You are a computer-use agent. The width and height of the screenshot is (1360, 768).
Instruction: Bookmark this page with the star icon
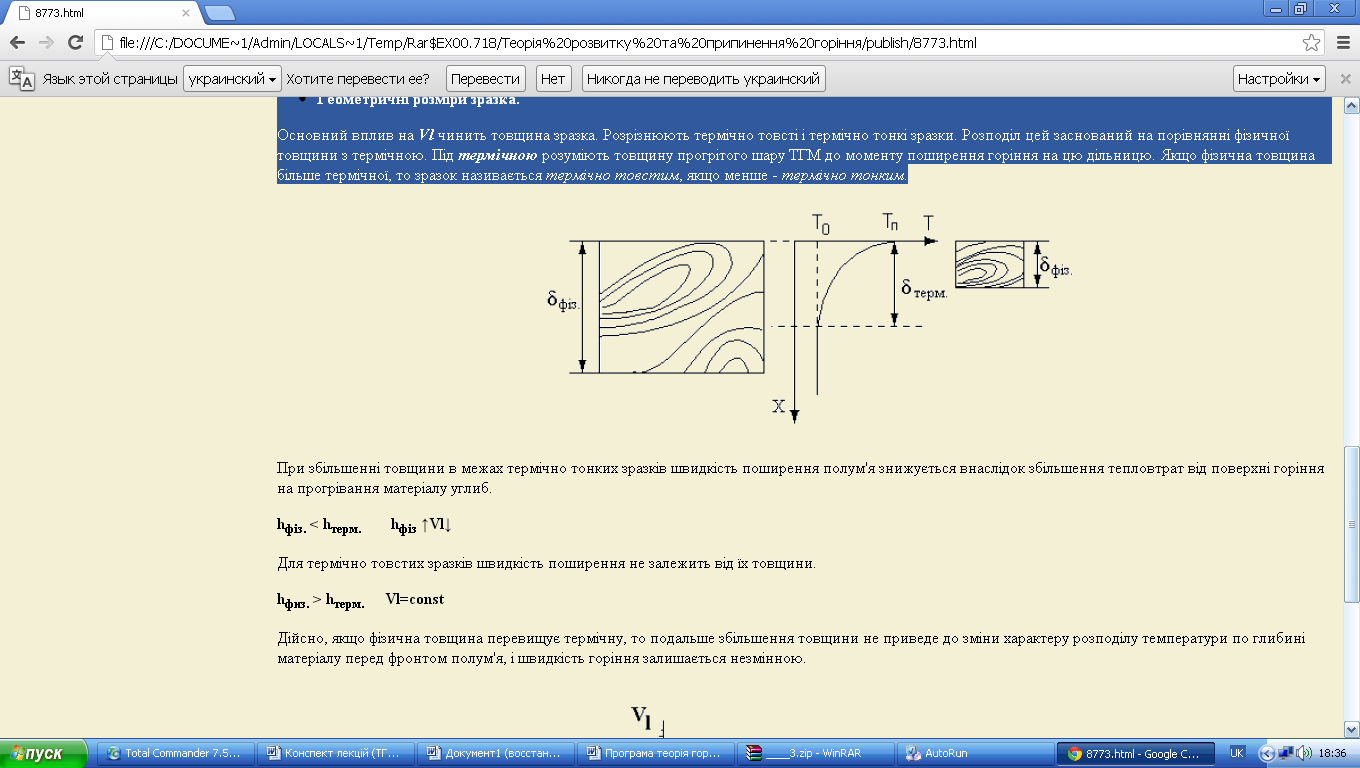[1311, 43]
